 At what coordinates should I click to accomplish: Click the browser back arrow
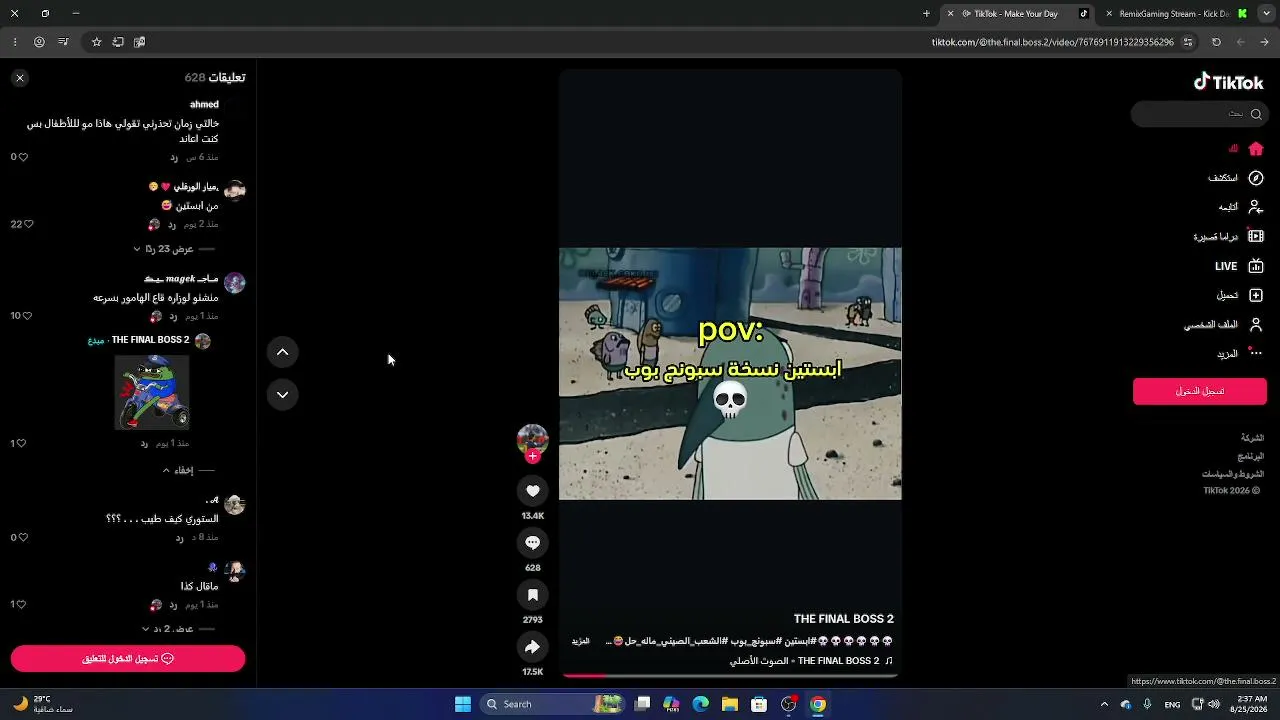pyautogui.click(x=1265, y=42)
